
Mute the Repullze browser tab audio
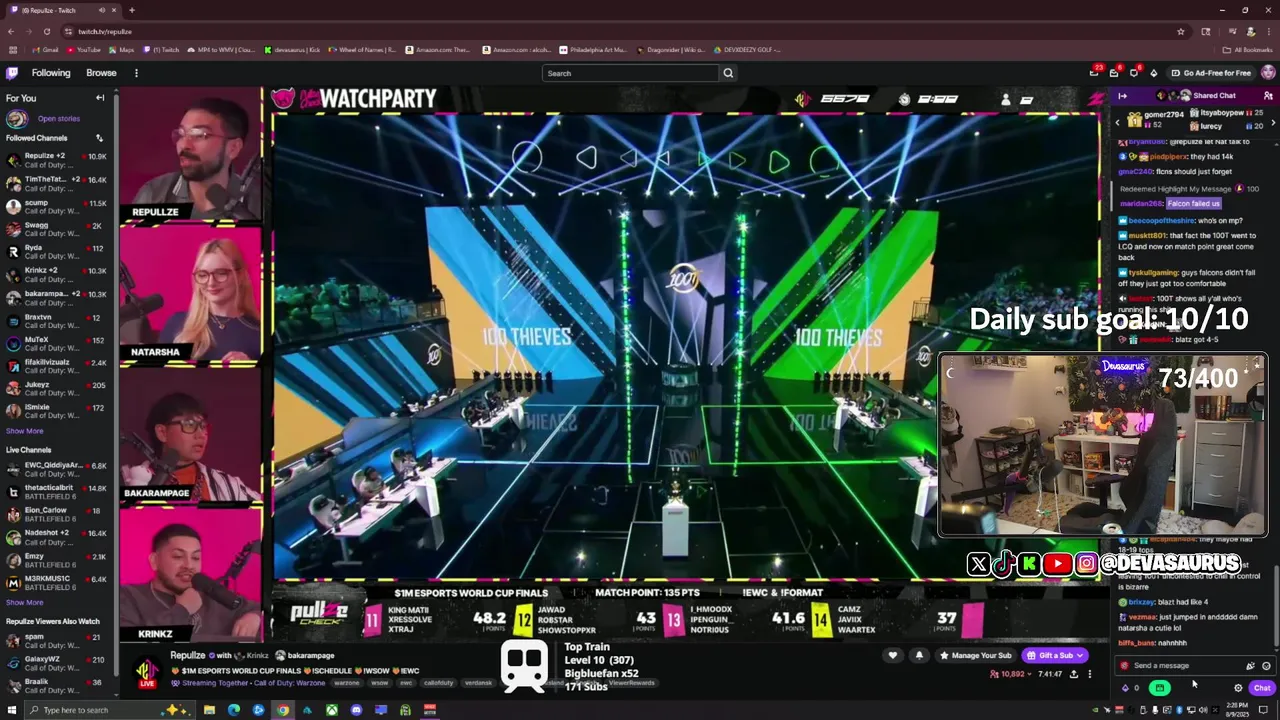coord(103,10)
